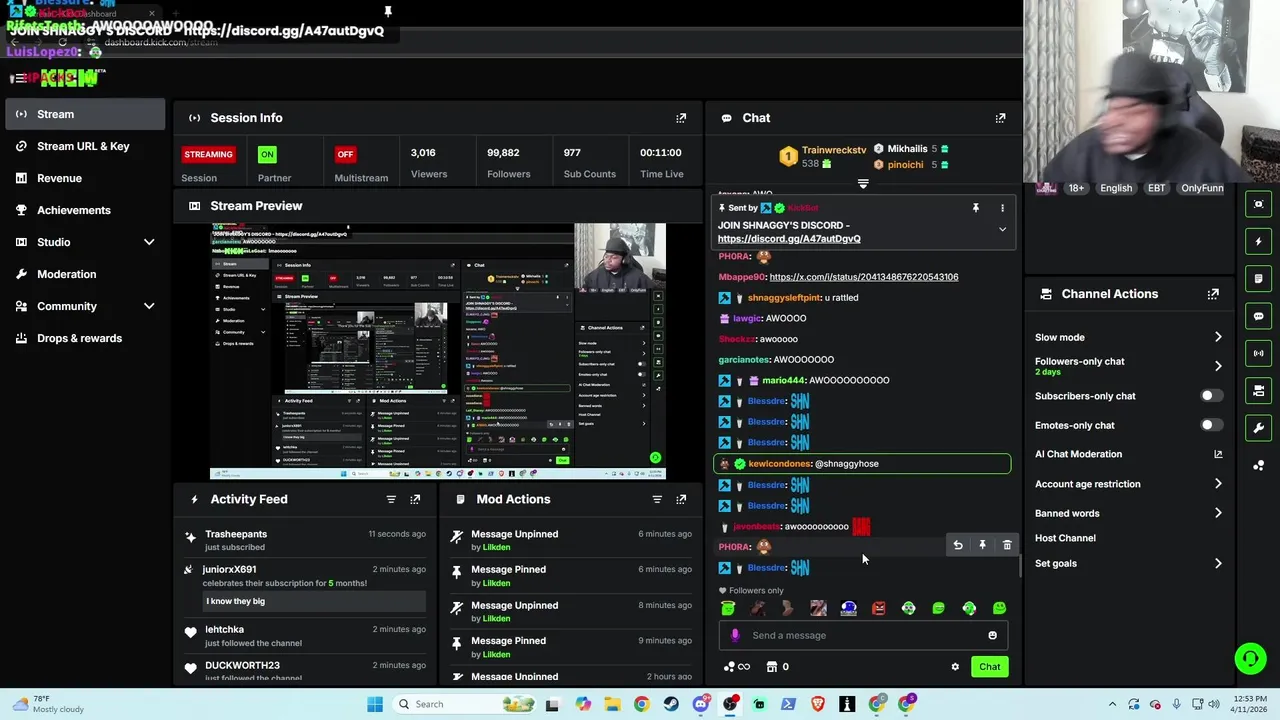This screenshot has height=720, width=1280.
Task: Click the Stream Preview thumbnail
Action: 438,352
